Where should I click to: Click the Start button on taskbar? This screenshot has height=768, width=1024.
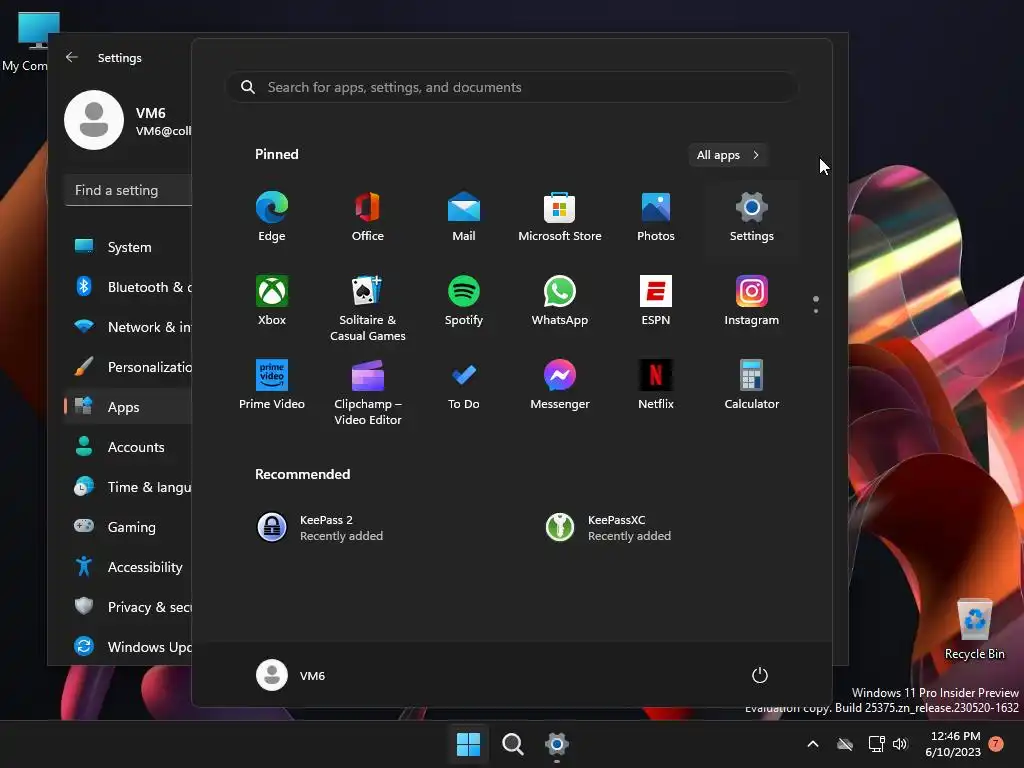tap(468, 744)
